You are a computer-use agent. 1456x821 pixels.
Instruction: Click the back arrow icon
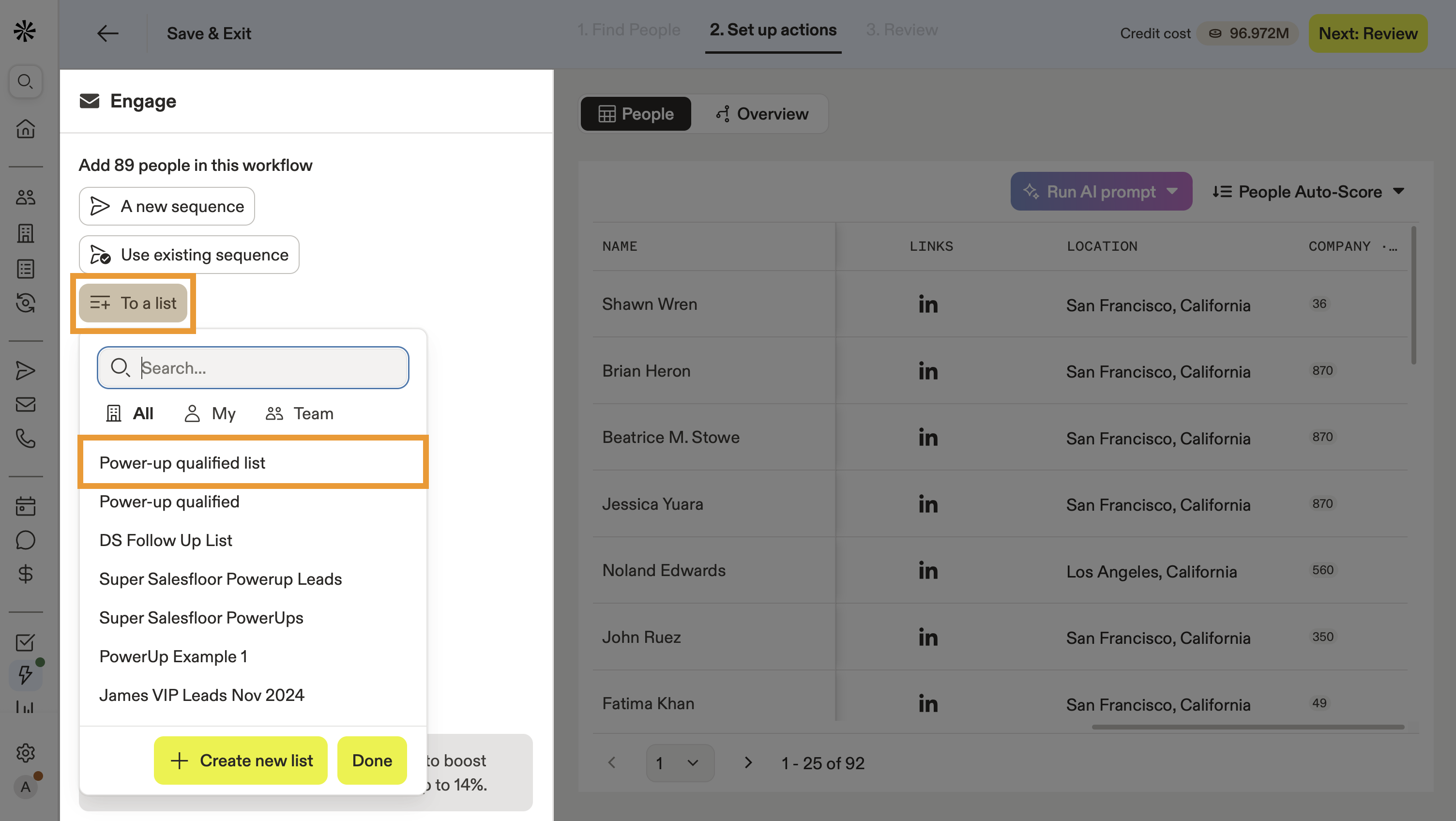(107, 33)
